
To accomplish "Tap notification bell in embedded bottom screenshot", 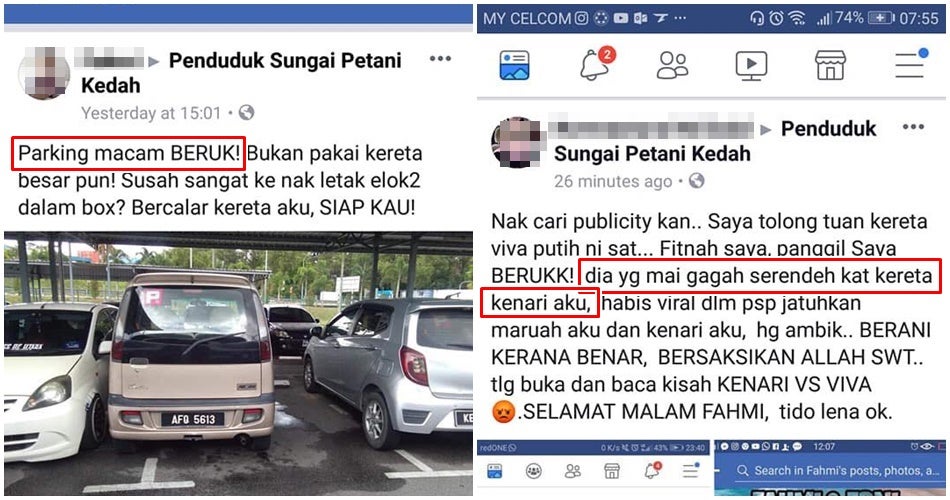I will click(x=653, y=471).
